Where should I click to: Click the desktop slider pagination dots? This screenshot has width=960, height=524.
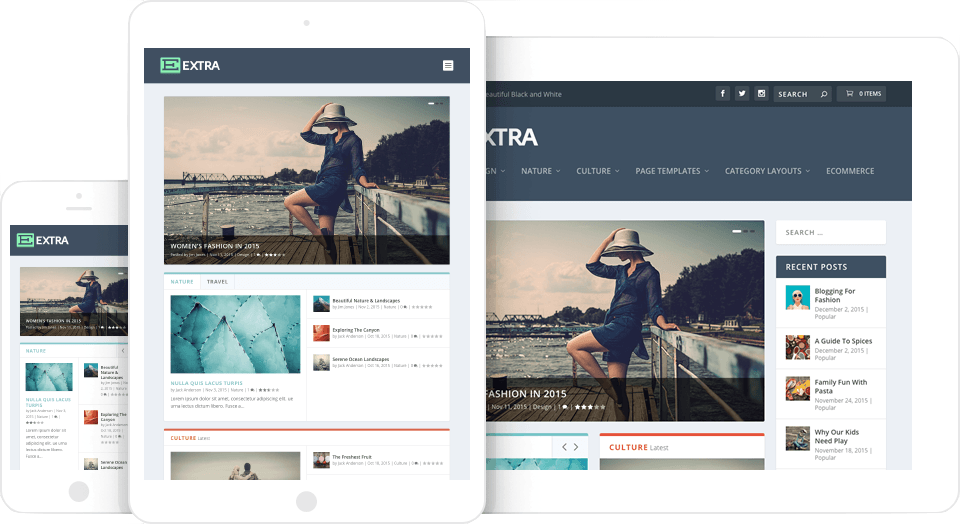(743, 231)
